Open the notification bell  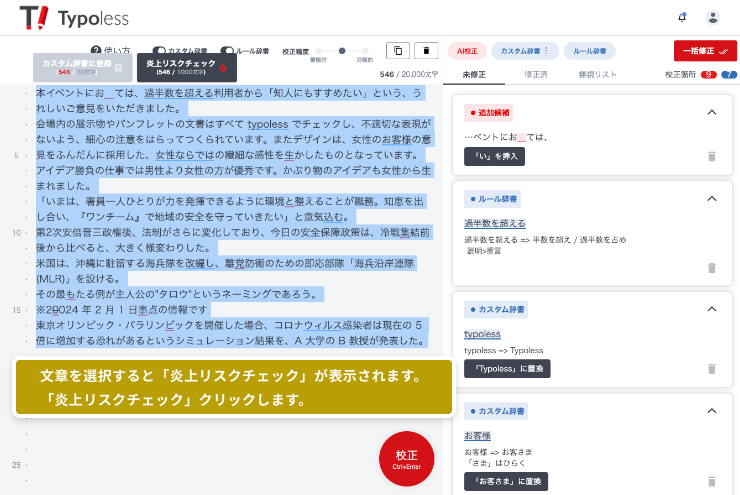tap(682, 17)
